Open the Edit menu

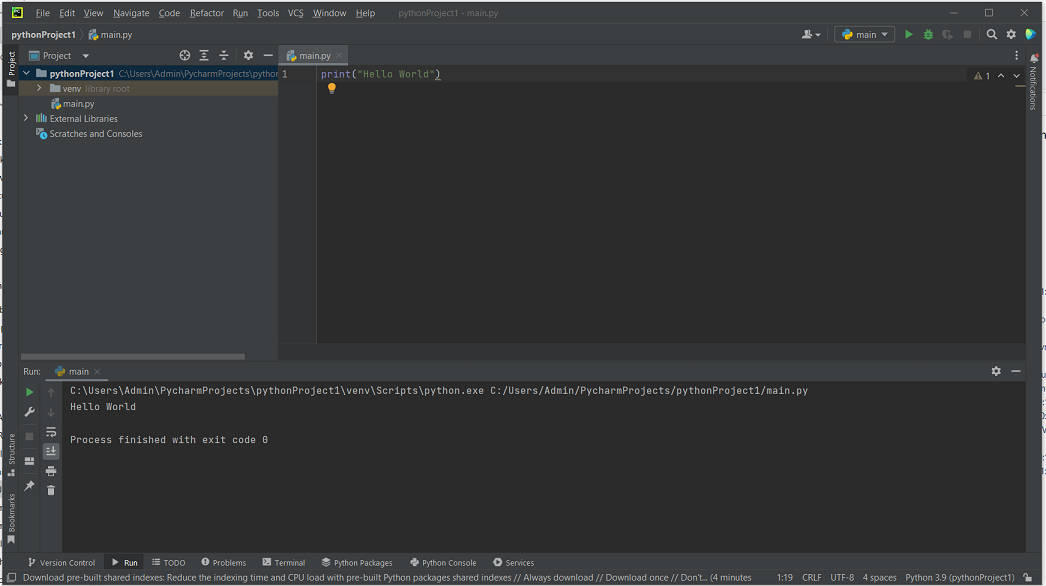coord(67,13)
